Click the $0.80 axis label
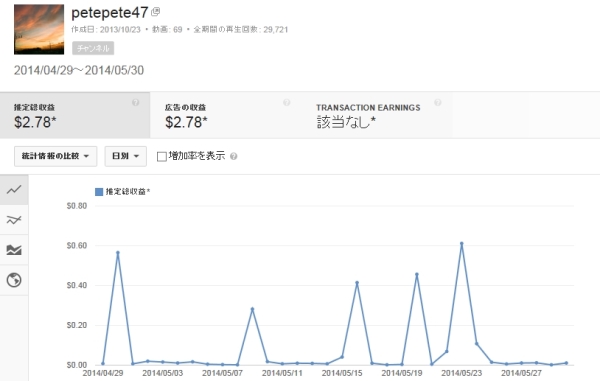Screen dimensions: 600x381 pos(77,206)
